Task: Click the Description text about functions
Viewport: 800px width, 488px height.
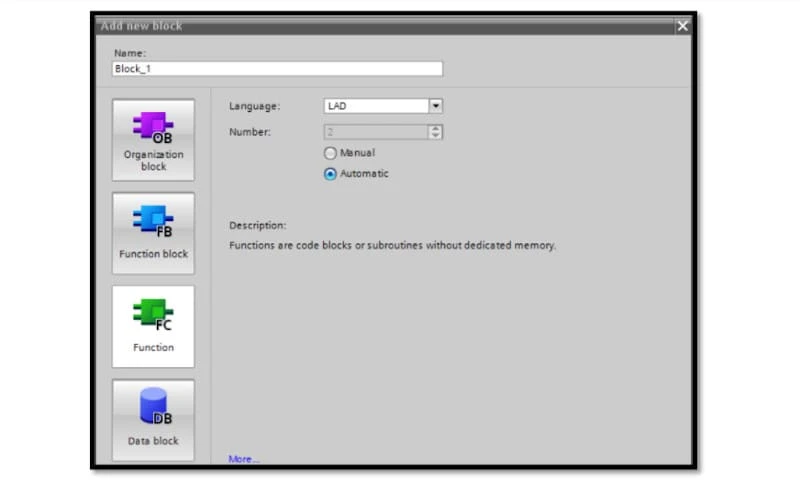Action: pos(392,246)
